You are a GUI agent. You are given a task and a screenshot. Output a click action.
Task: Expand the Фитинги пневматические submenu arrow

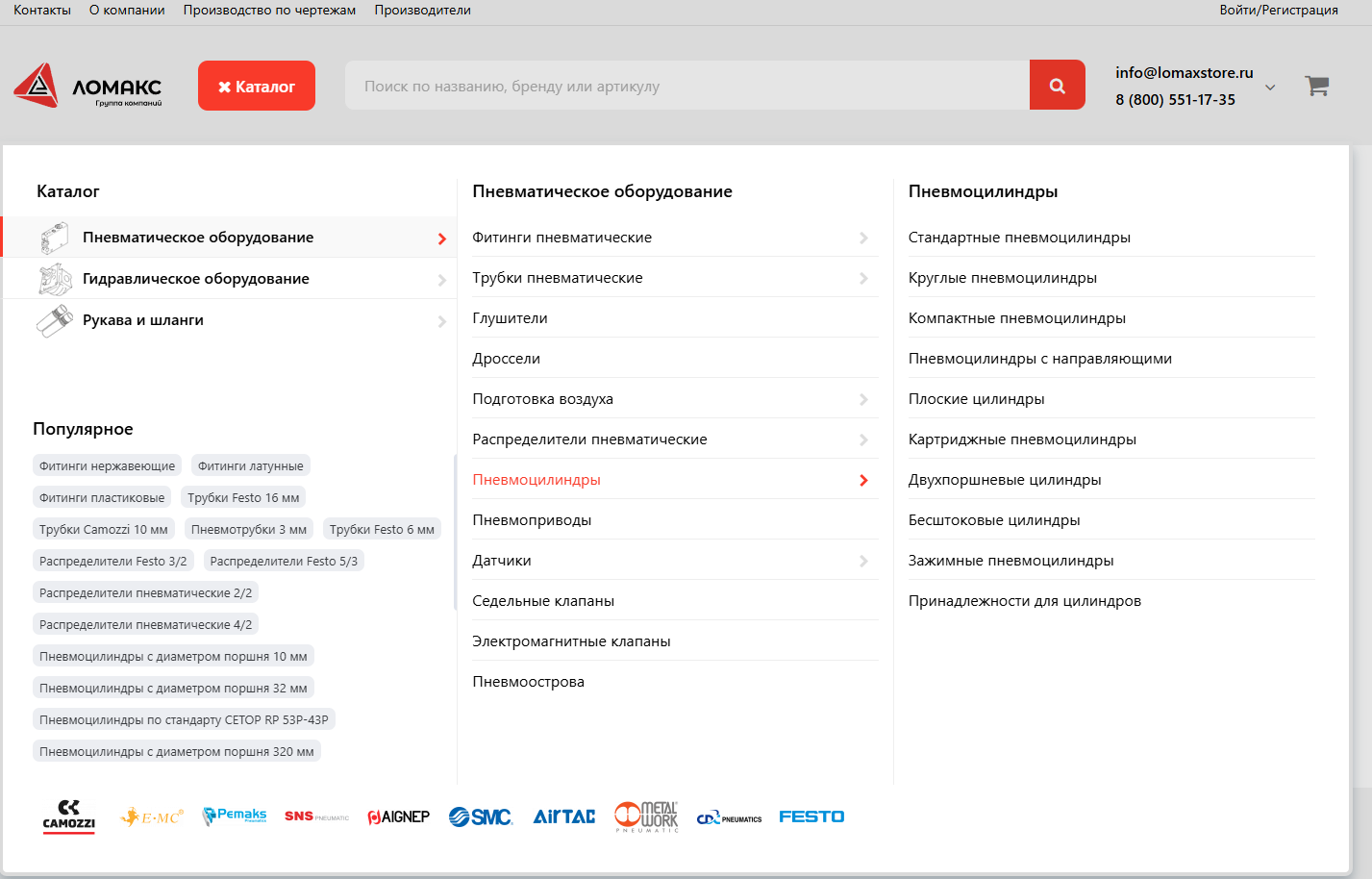(x=863, y=238)
